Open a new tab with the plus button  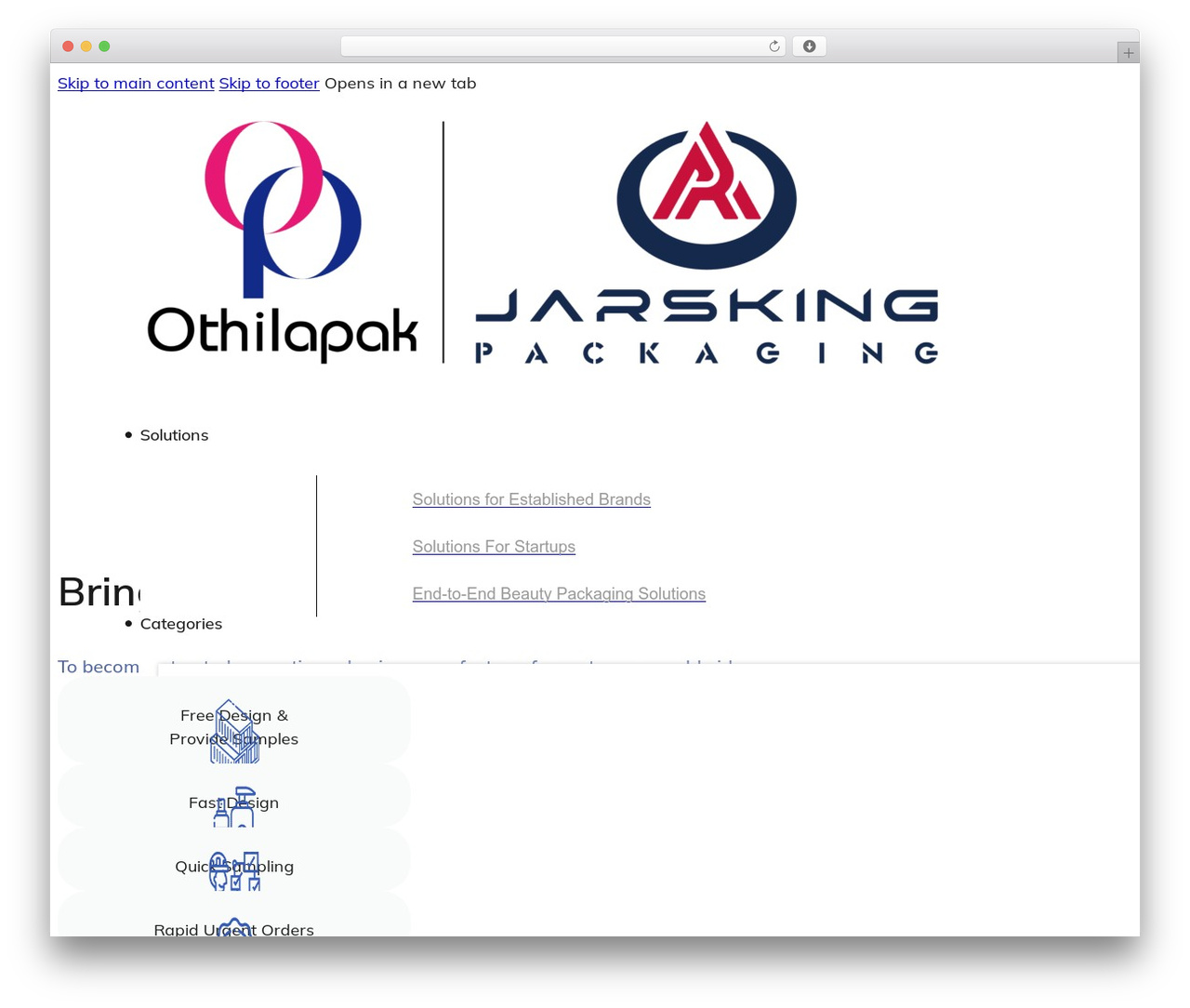pos(1128,53)
